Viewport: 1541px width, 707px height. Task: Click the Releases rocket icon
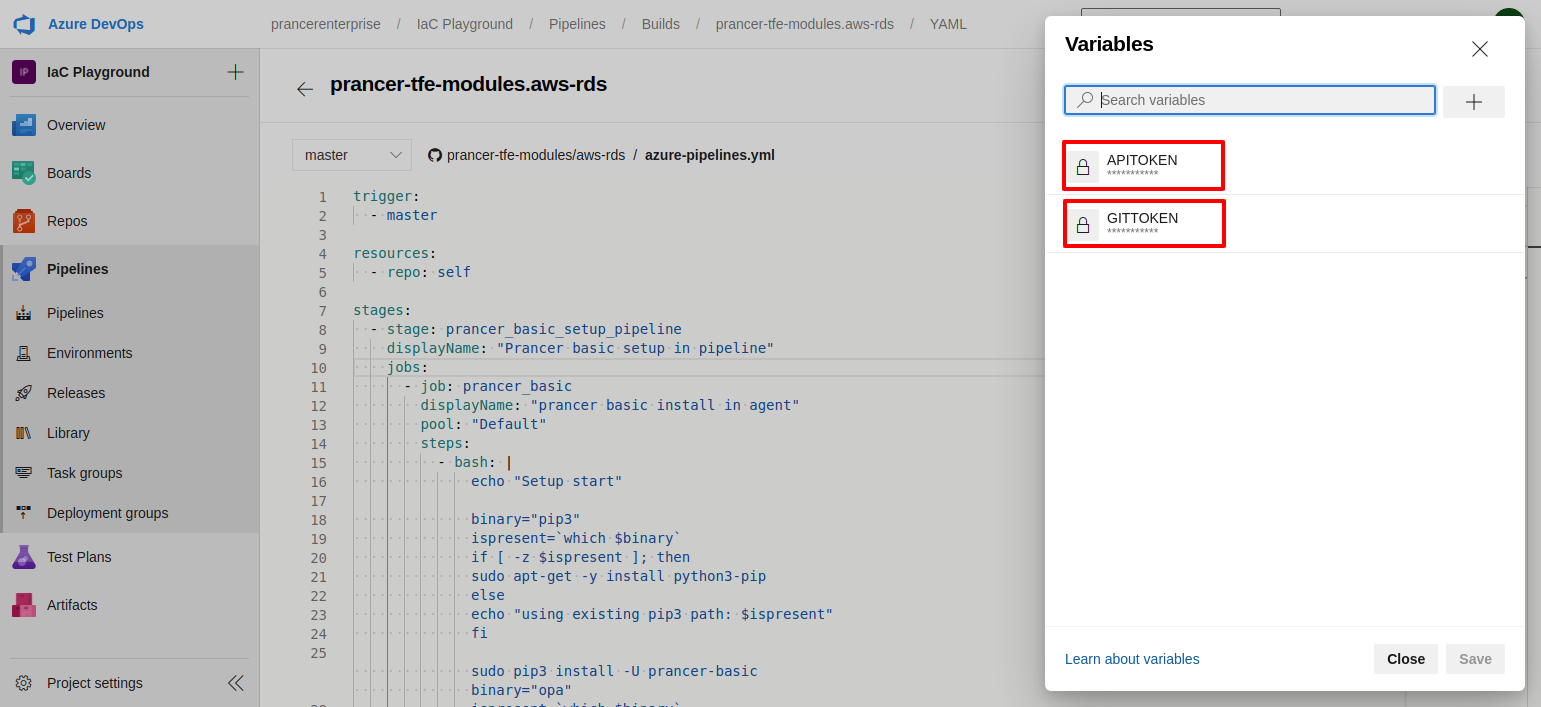24,393
